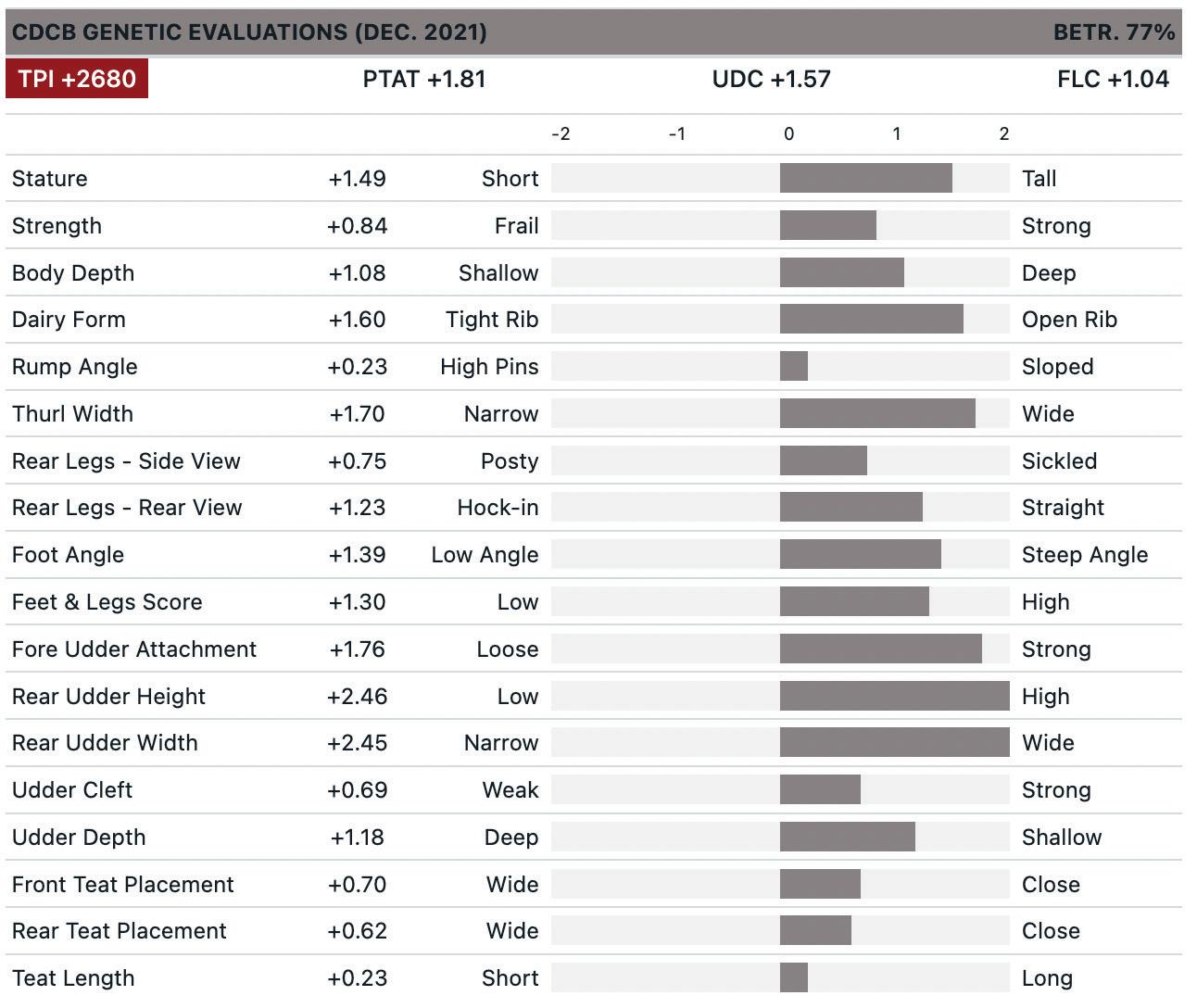Screen dimensions: 1197x1008
Task: Click the Teat Length bar
Action: [x=794, y=977]
